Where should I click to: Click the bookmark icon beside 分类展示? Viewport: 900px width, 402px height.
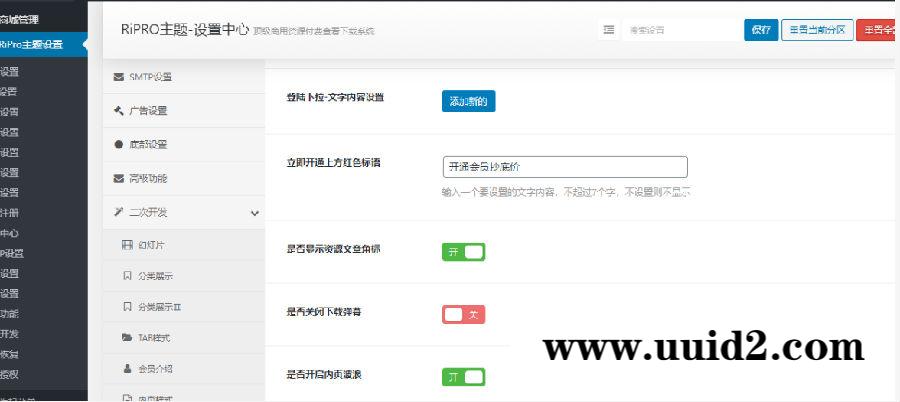[x=127, y=276]
